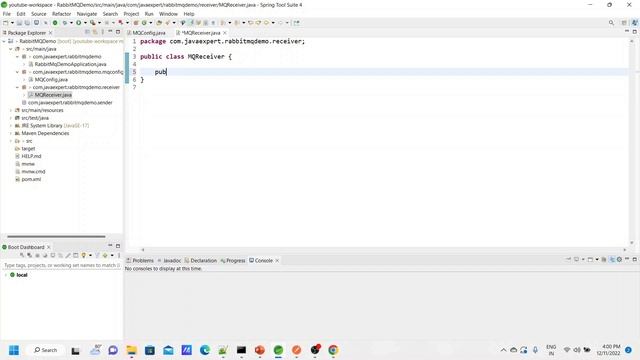Maximize the Package Explorer view
Screen dimensions: 640x360
118,32
